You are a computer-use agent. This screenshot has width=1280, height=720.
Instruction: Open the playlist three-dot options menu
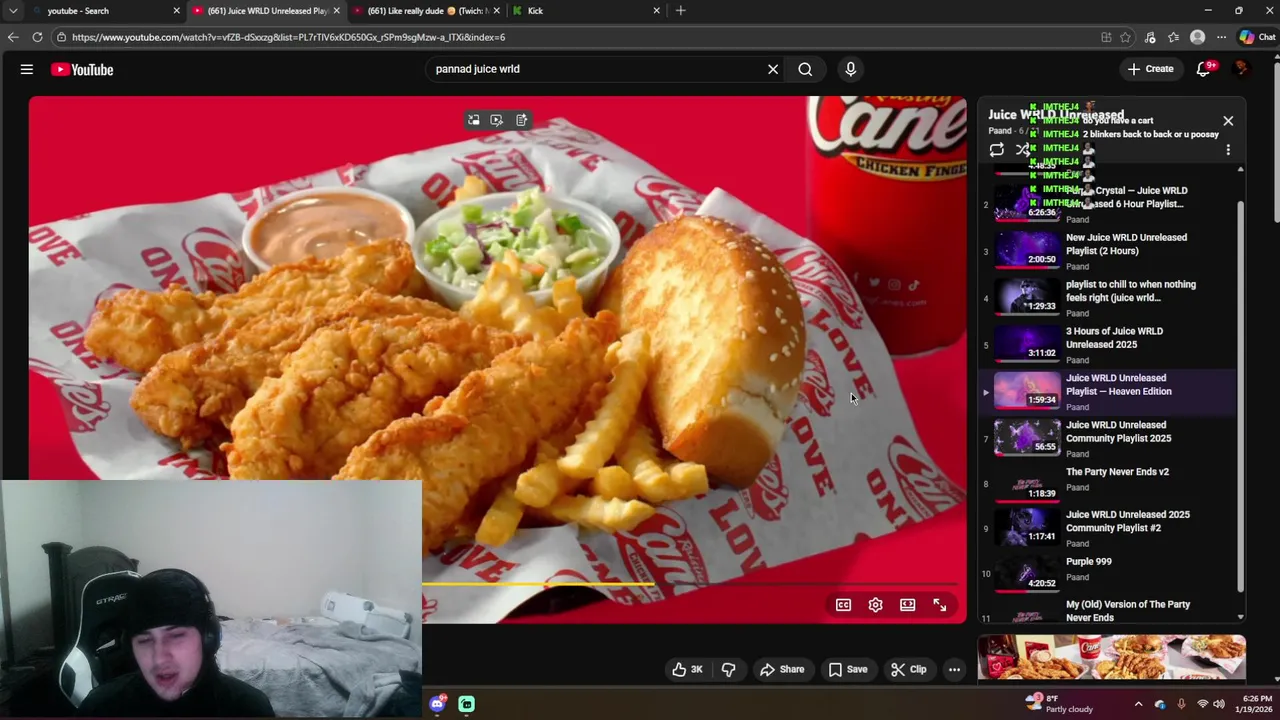(1228, 150)
